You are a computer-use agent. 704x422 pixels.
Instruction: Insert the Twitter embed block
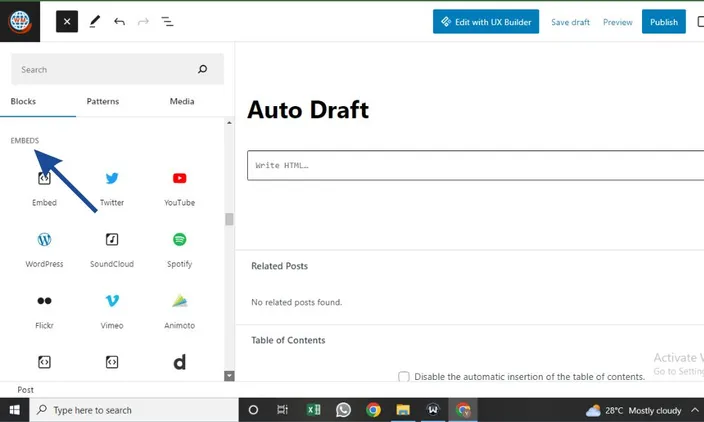[x=112, y=188]
